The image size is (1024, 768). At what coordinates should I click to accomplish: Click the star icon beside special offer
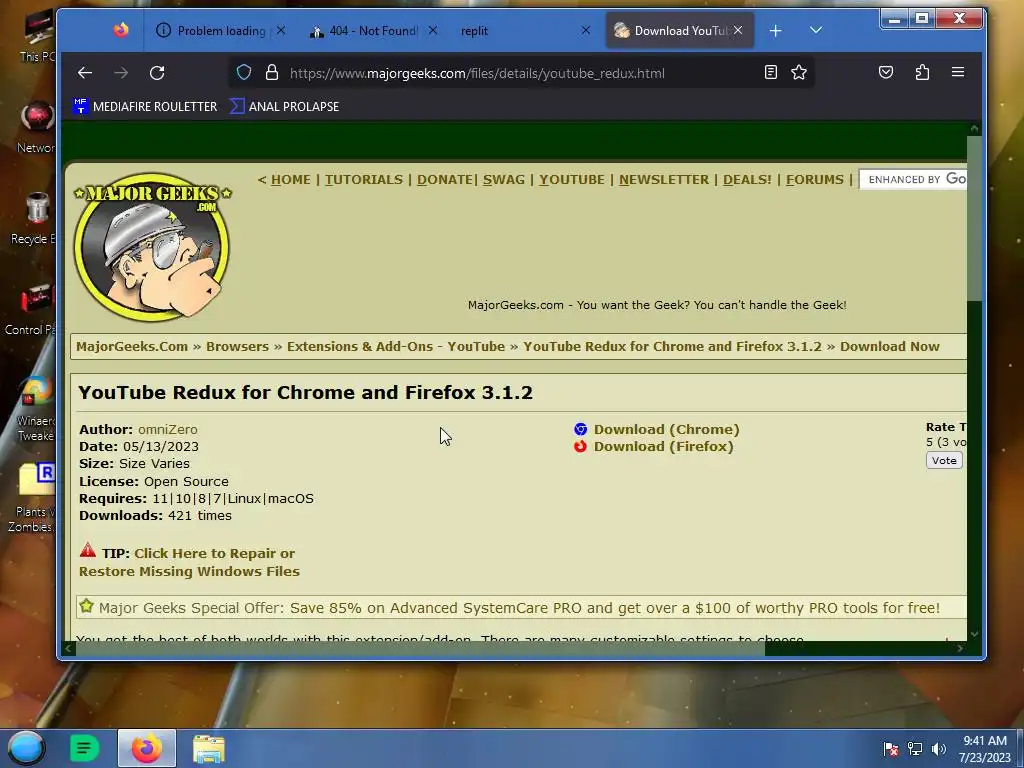click(x=86, y=606)
